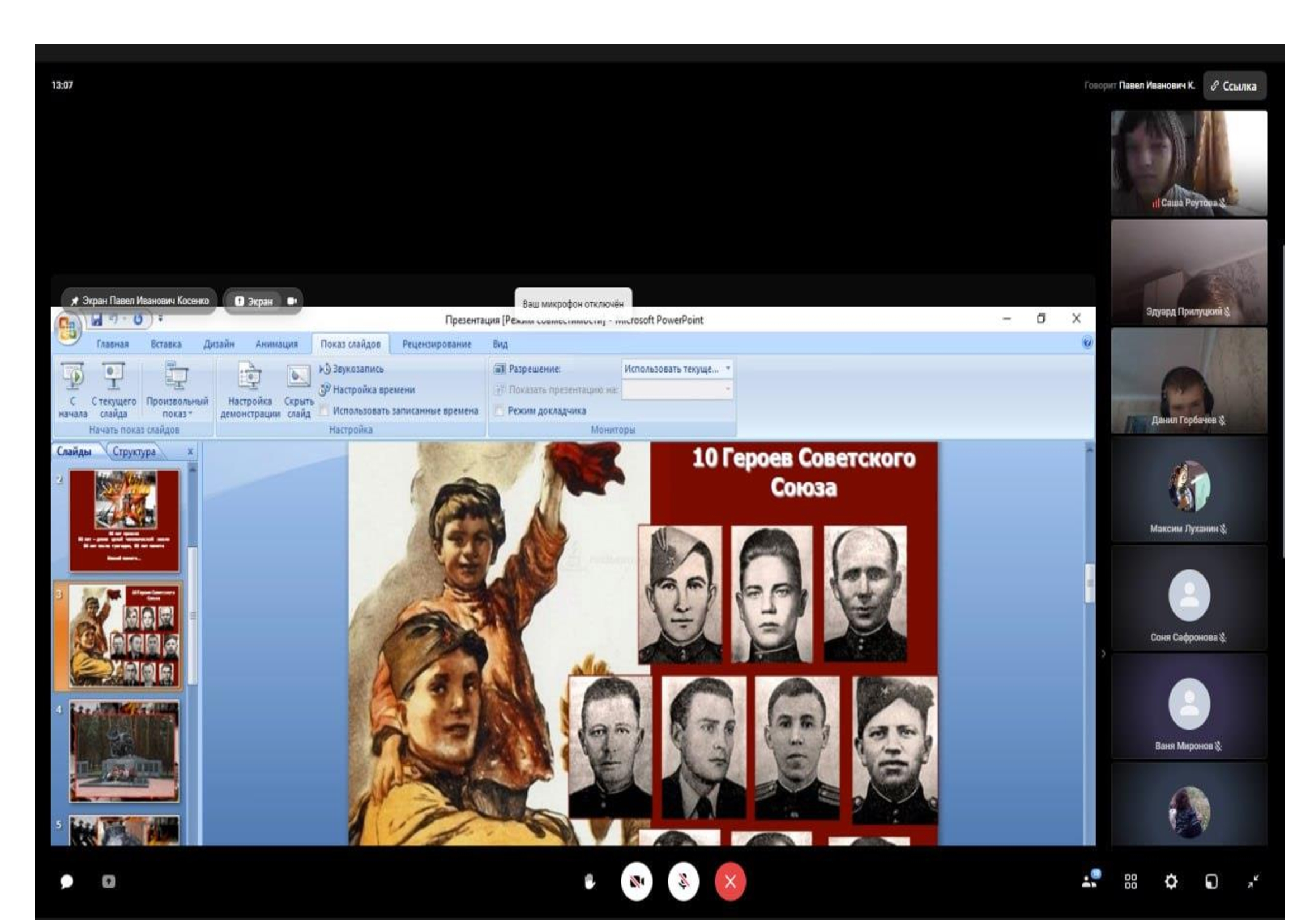Open the call settings gear
This screenshot has width=1307, height=924.
[1171, 882]
